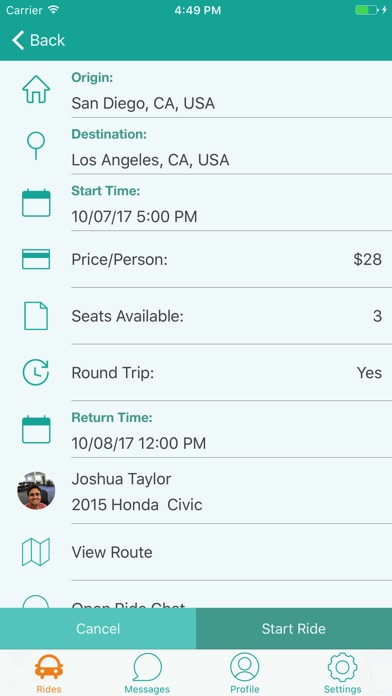Tap the house icon beside Origin
Screen dimensions: 392x696
(36, 89)
